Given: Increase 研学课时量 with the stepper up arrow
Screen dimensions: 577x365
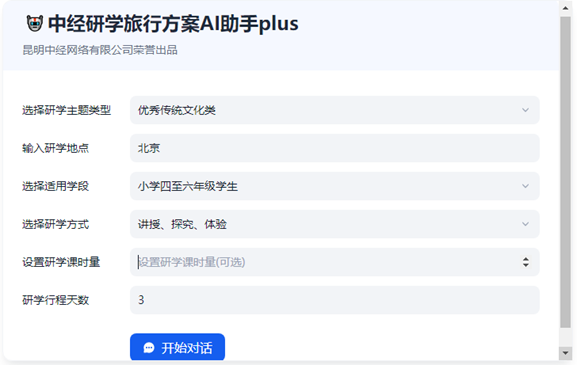Looking at the screenshot, I should point(526,259).
